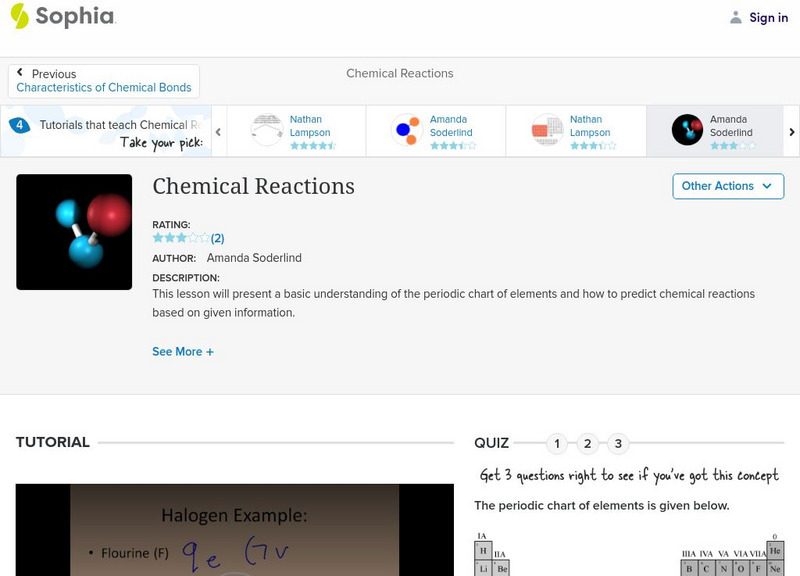Go to quiz question 3

click(x=618, y=443)
